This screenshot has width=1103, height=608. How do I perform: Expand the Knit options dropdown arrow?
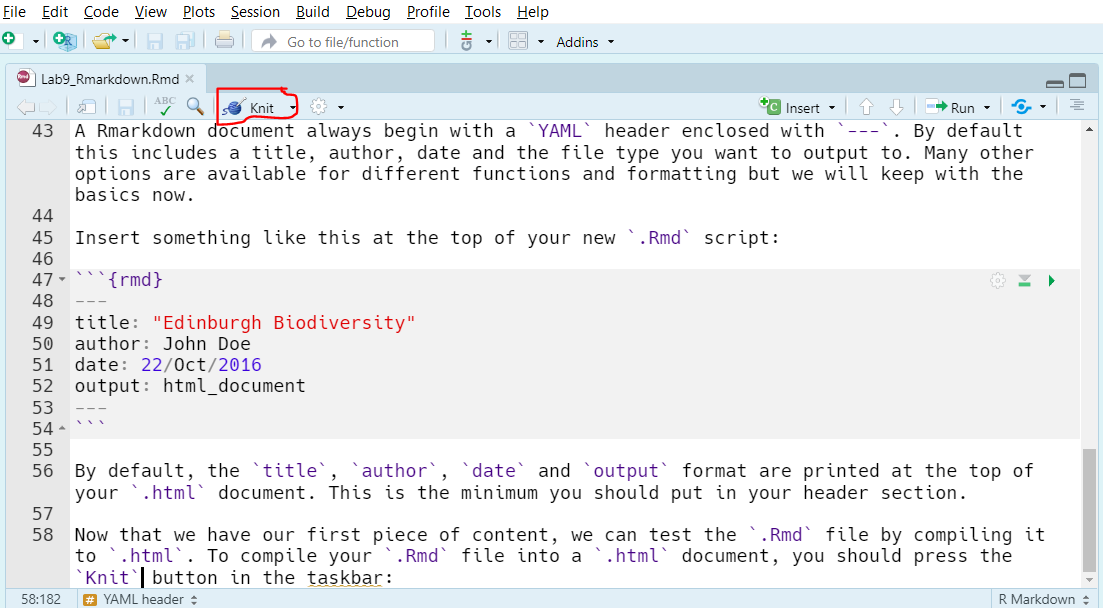click(293, 108)
